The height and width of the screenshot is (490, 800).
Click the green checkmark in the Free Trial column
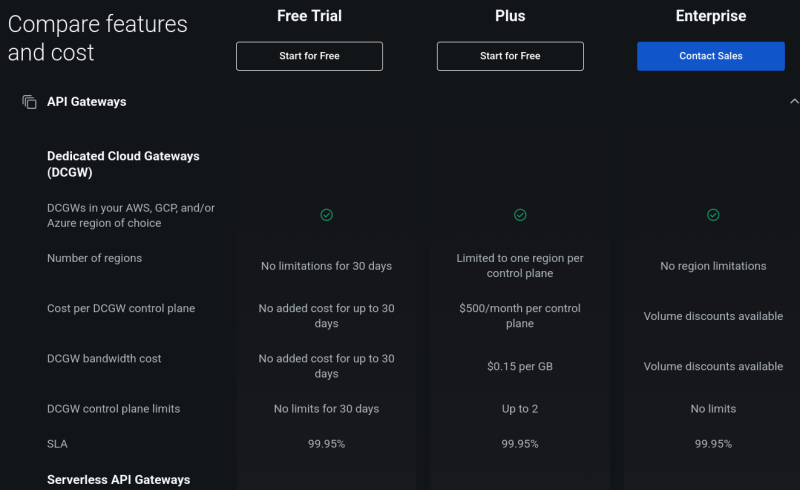click(x=326, y=215)
